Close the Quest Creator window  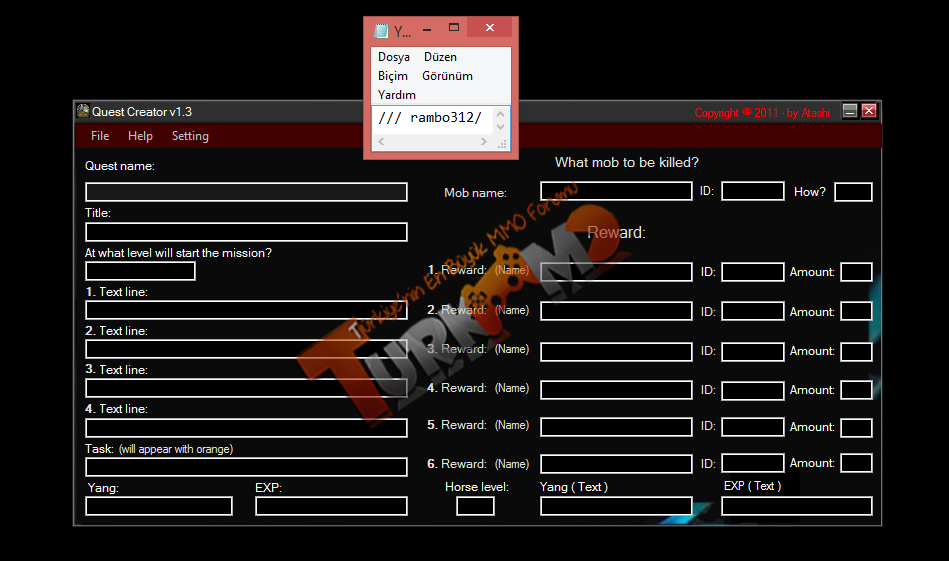(x=869, y=111)
